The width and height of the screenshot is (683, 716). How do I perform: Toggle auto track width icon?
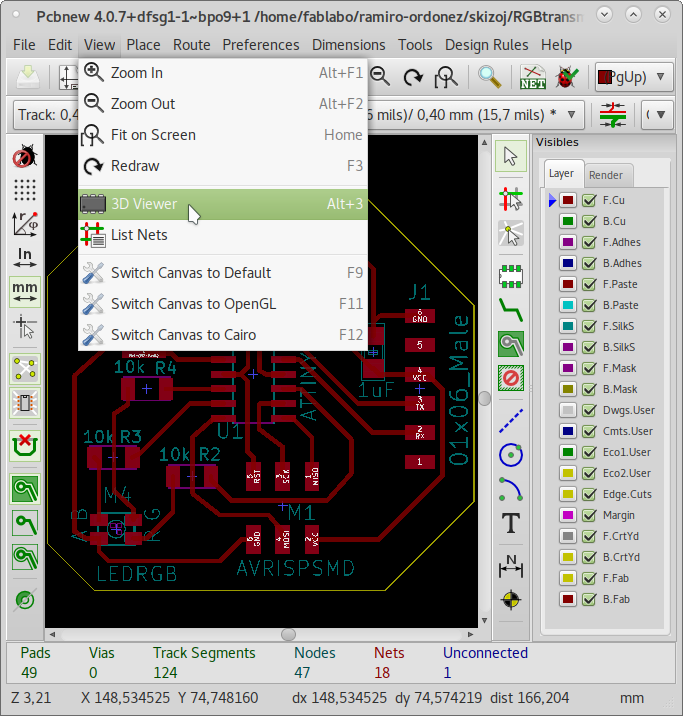[613, 115]
